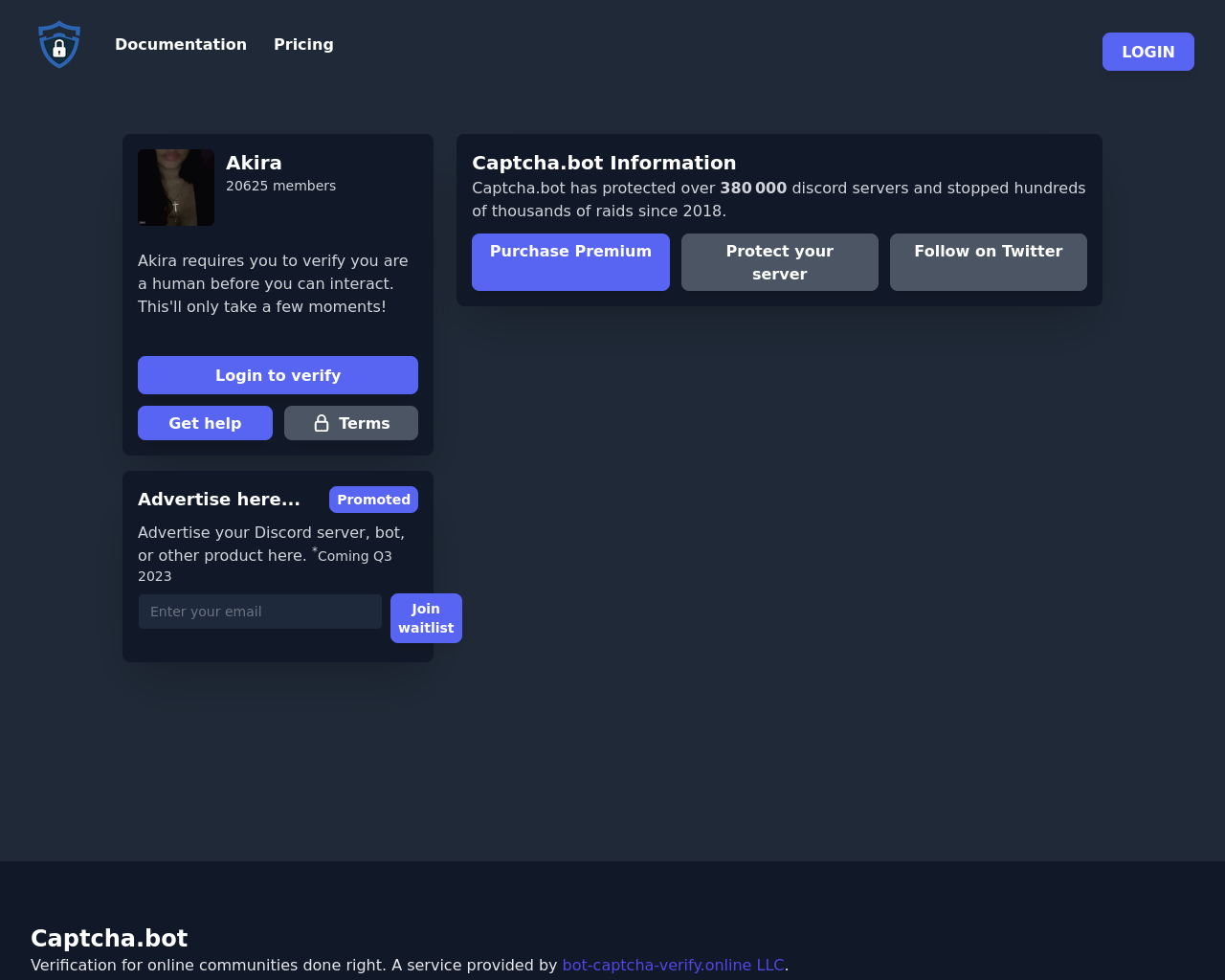Screen dimensions: 1225x980
Task: Click the LOGIN button in header
Action: click(x=1147, y=52)
